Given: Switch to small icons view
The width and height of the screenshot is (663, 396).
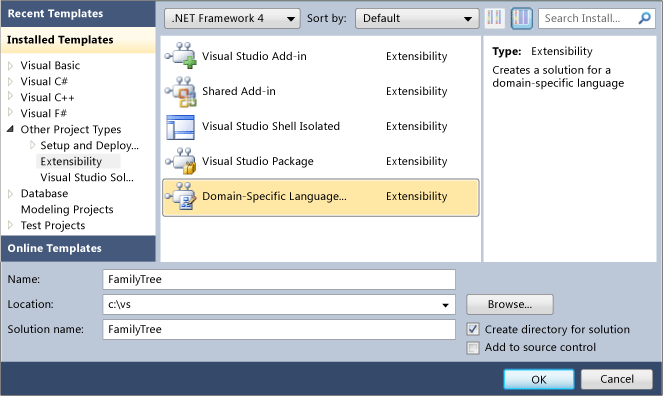Looking at the screenshot, I should 494,18.
